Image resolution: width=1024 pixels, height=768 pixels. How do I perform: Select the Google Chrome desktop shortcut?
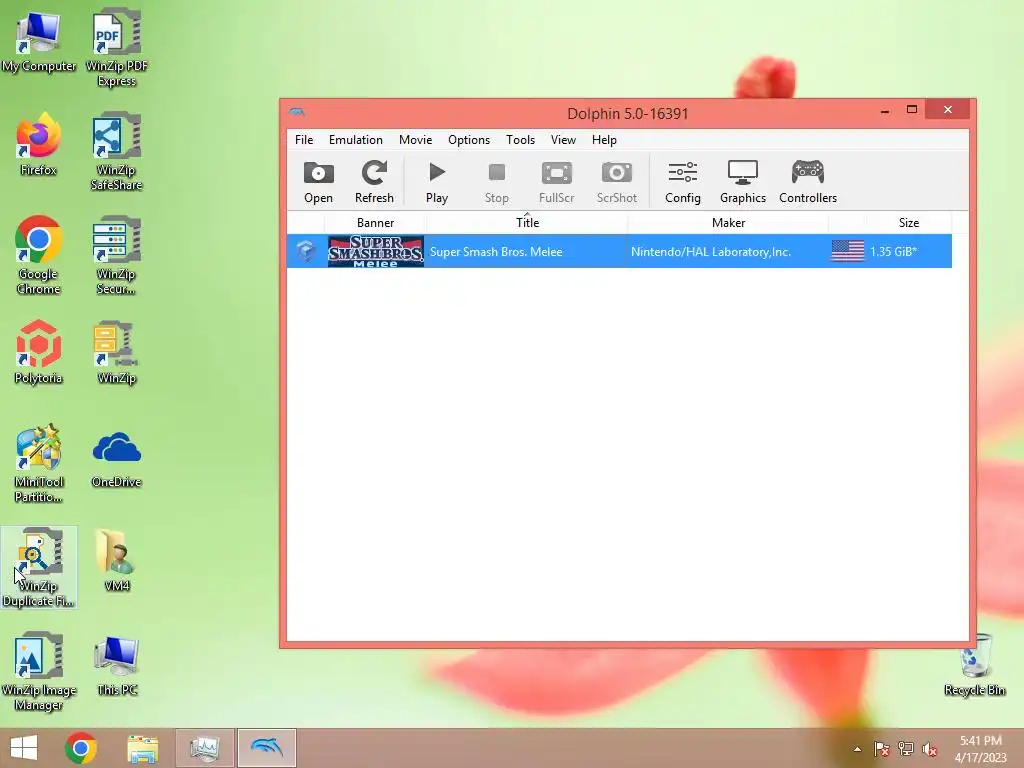coord(39,255)
